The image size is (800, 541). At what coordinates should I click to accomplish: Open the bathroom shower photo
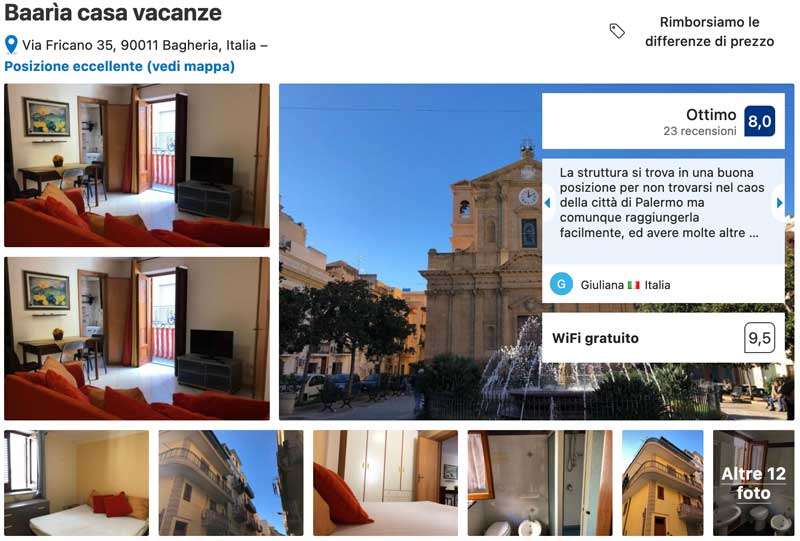click(x=540, y=483)
